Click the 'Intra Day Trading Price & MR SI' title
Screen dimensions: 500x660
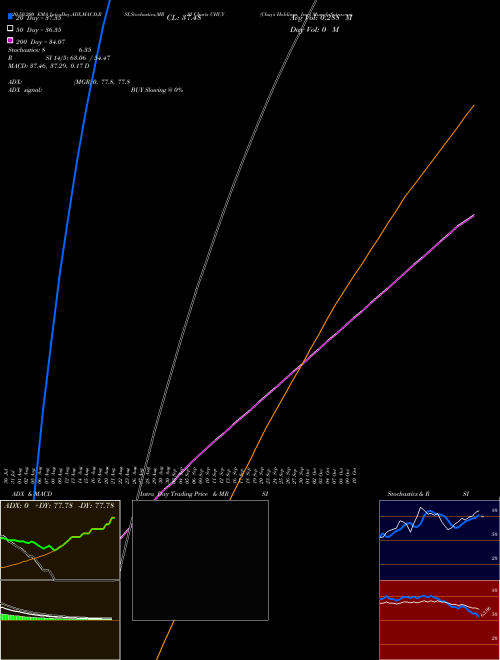tap(204, 494)
